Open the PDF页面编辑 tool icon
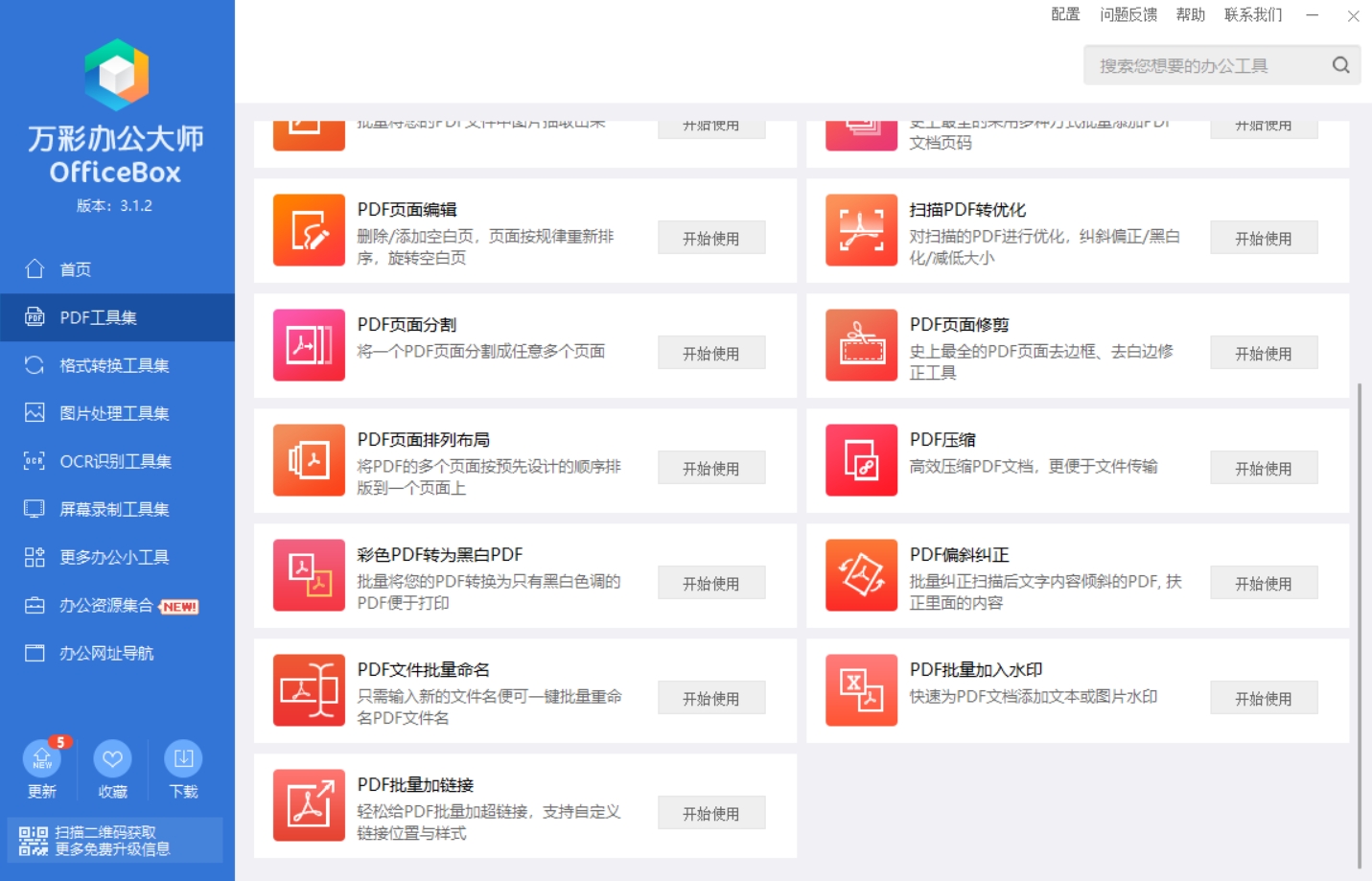This screenshot has width=1372, height=881. (309, 230)
